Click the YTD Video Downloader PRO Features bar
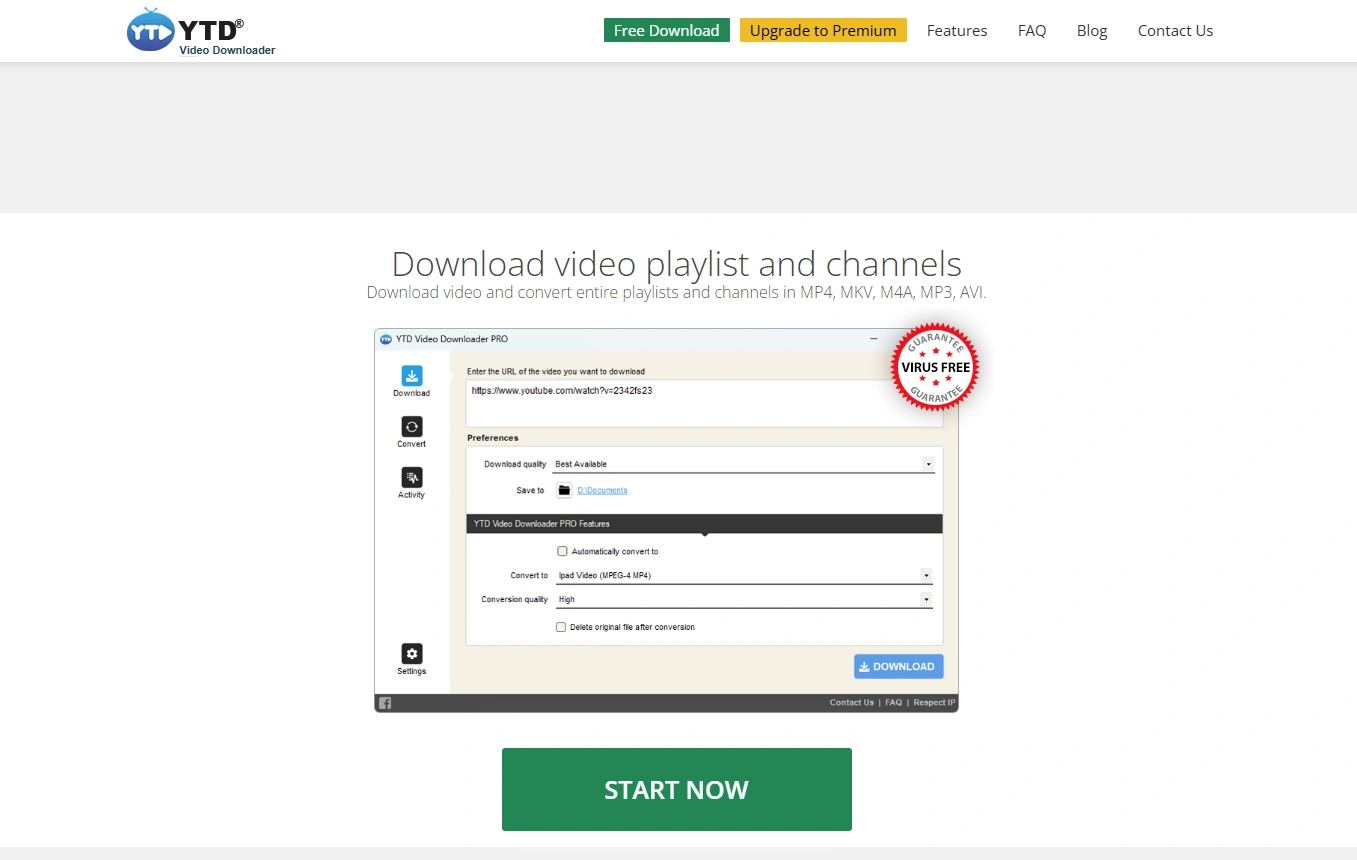Screen dimensions: 1357x860 point(704,523)
